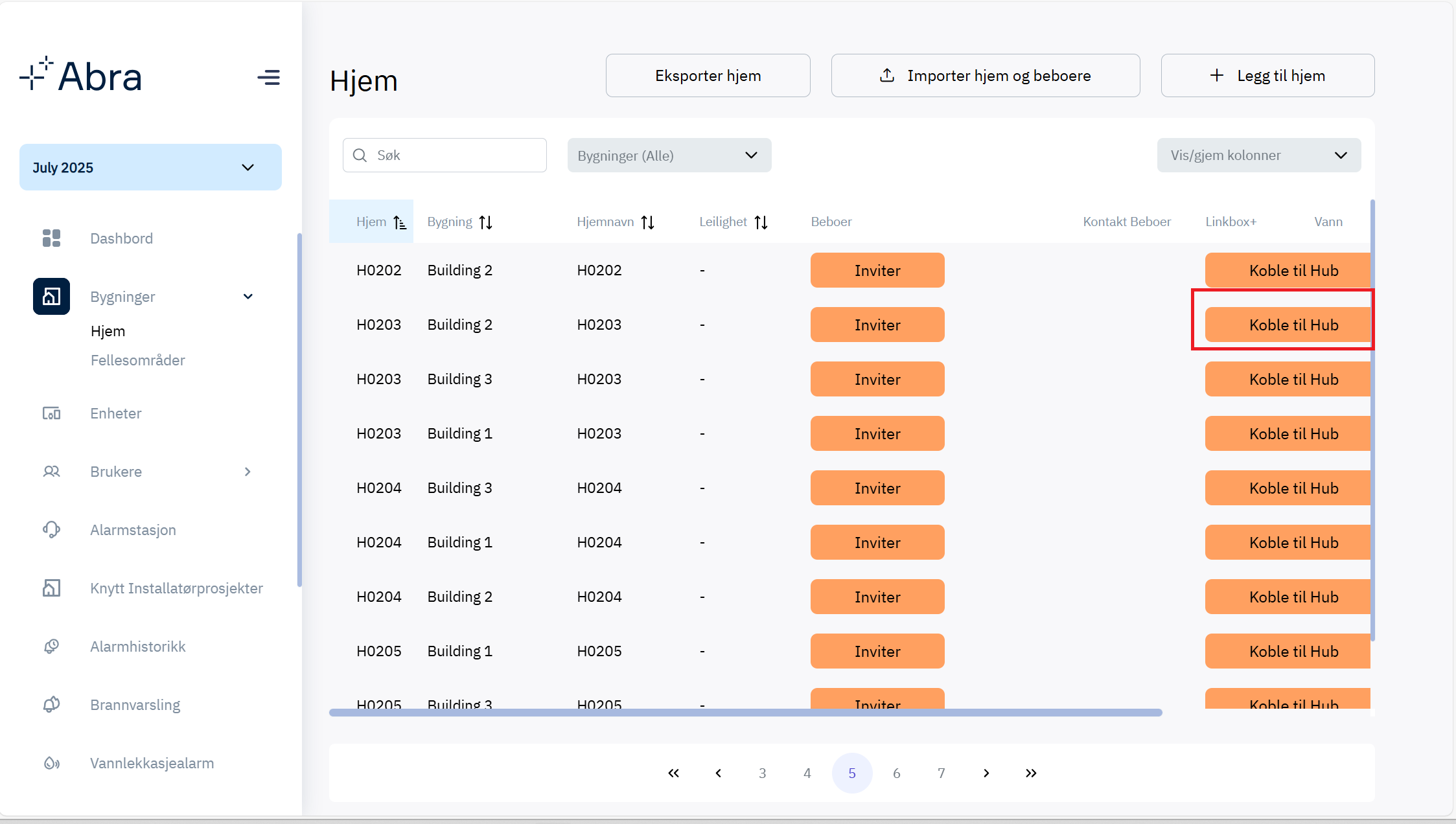This screenshot has height=824, width=1456.
Task: Click the Dashbord grid icon
Action: pyautogui.click(x=51, y=238)
